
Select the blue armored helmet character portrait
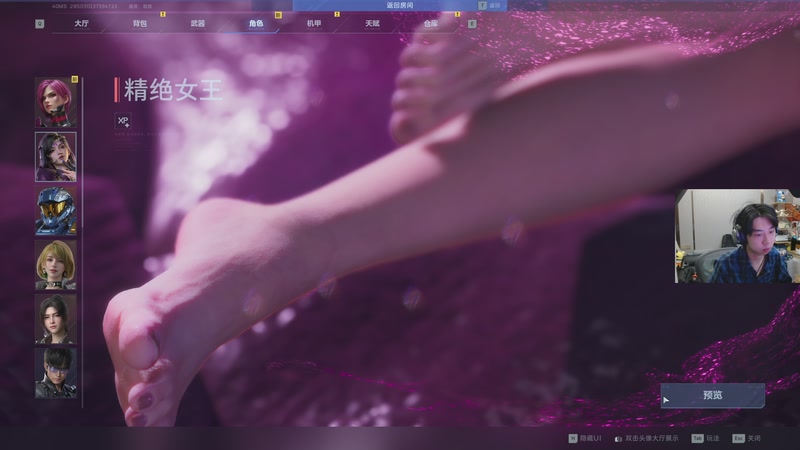(56, 211)
